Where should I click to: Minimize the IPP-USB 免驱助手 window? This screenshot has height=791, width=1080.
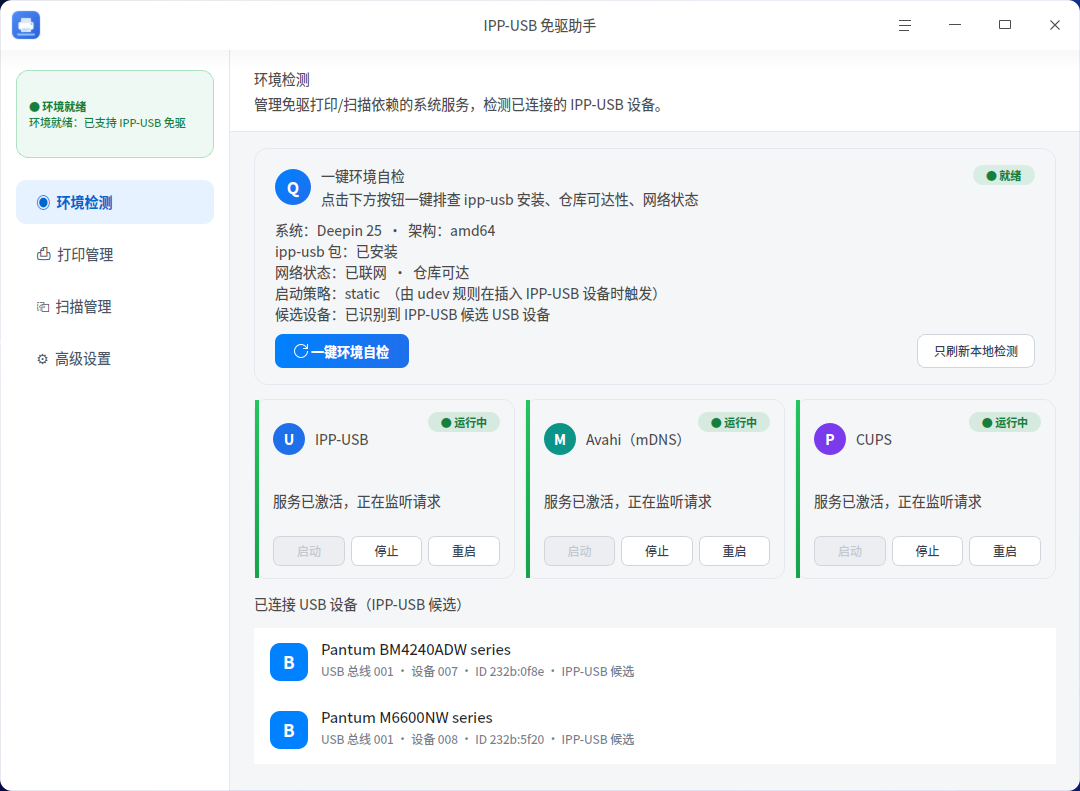click(955, 25)
